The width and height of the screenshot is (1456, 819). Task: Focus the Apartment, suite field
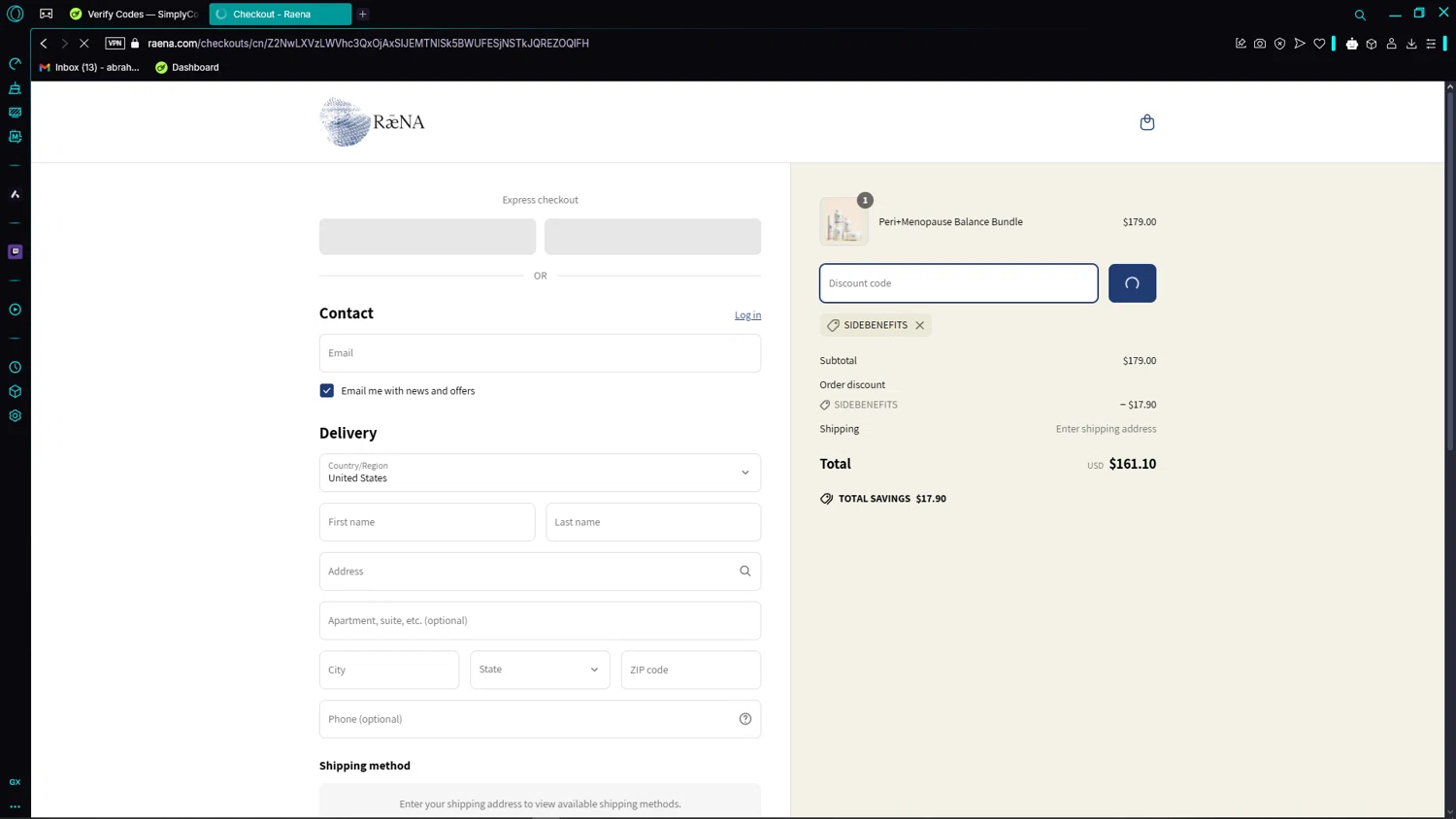point(540,621)
